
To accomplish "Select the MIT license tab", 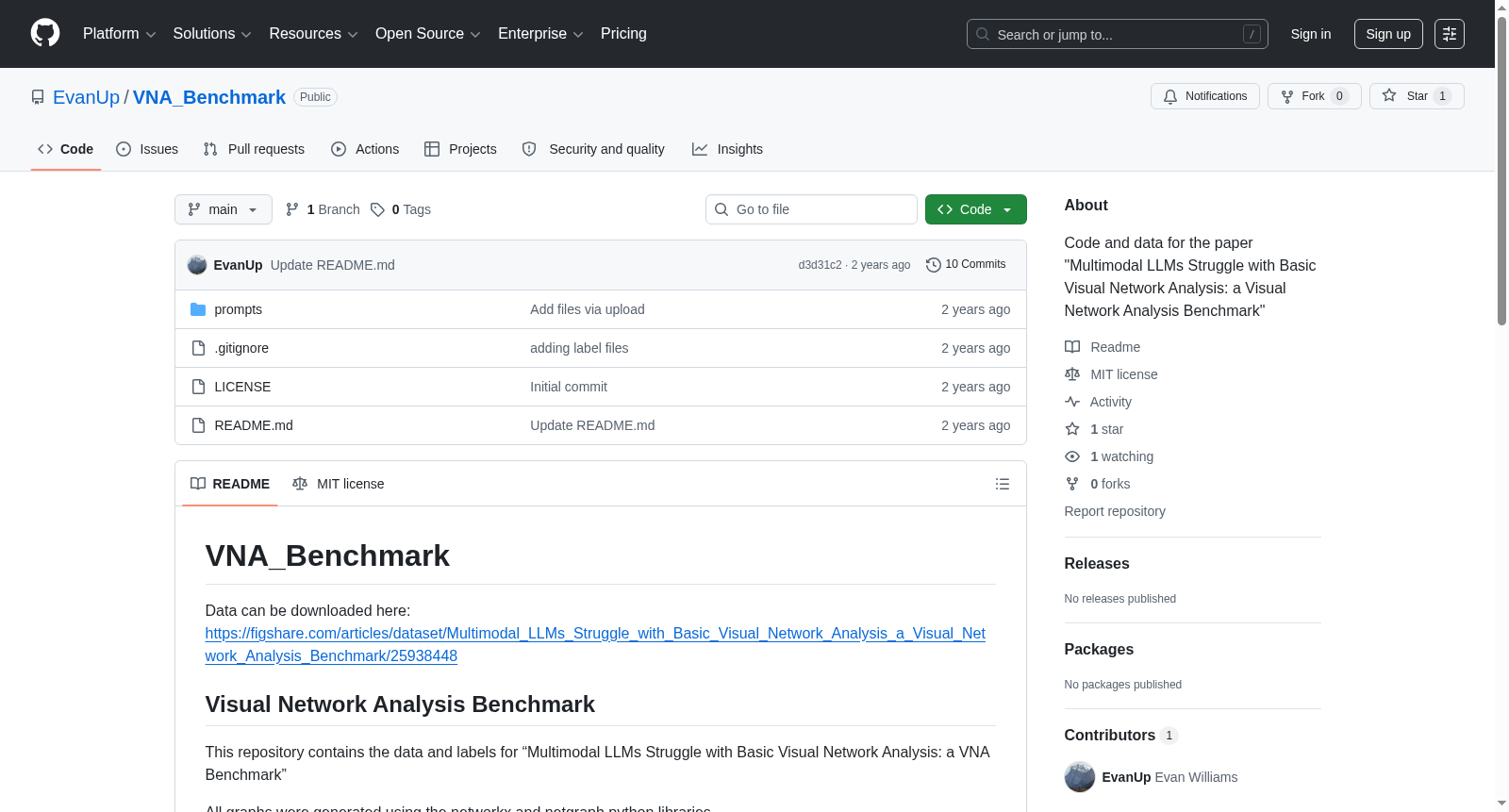I will (x=339, y=484).
